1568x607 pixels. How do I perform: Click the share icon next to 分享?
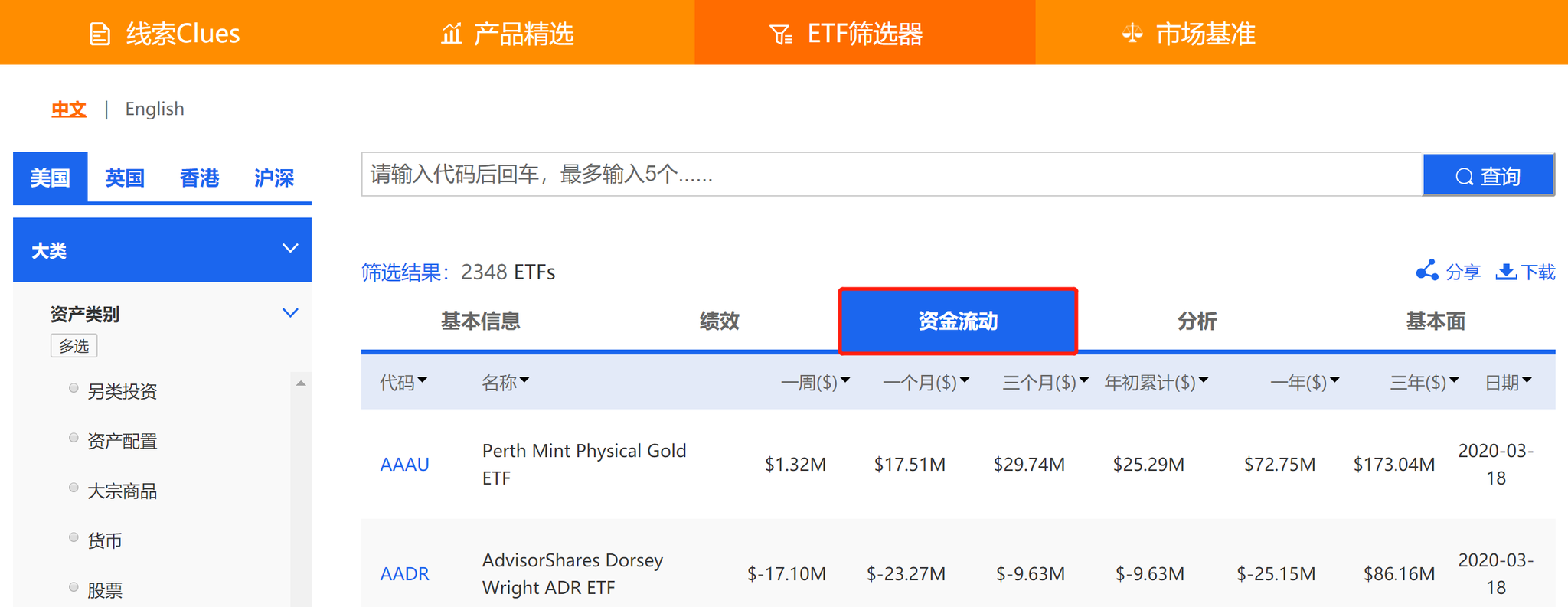pyautogui.click(x=1427, y=270)
